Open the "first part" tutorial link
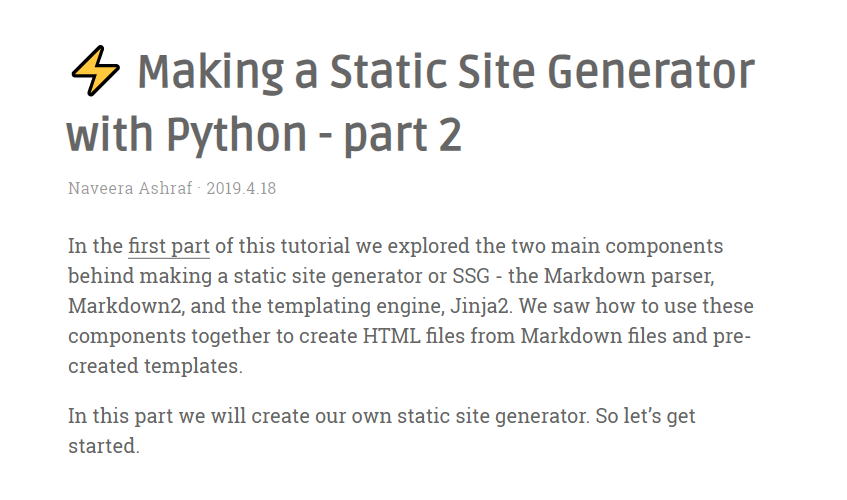Image resolution: width=847 pixels, height=500 pixels. (168, 246)
